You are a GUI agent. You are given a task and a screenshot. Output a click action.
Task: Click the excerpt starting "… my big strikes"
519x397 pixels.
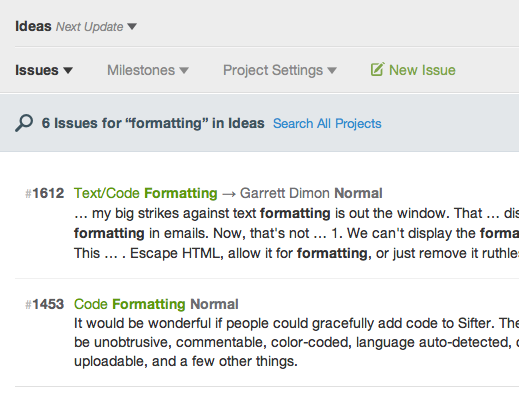(296, 213)
